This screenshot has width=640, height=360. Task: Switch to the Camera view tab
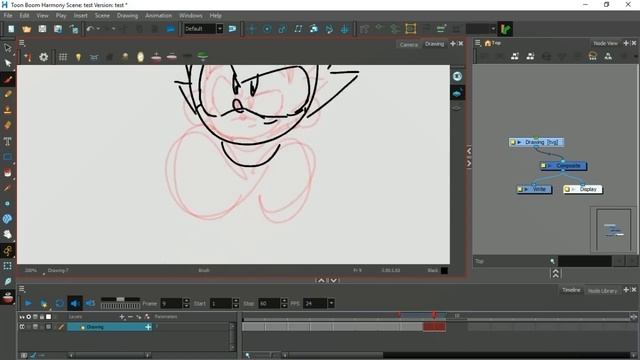tap(409, 44)
